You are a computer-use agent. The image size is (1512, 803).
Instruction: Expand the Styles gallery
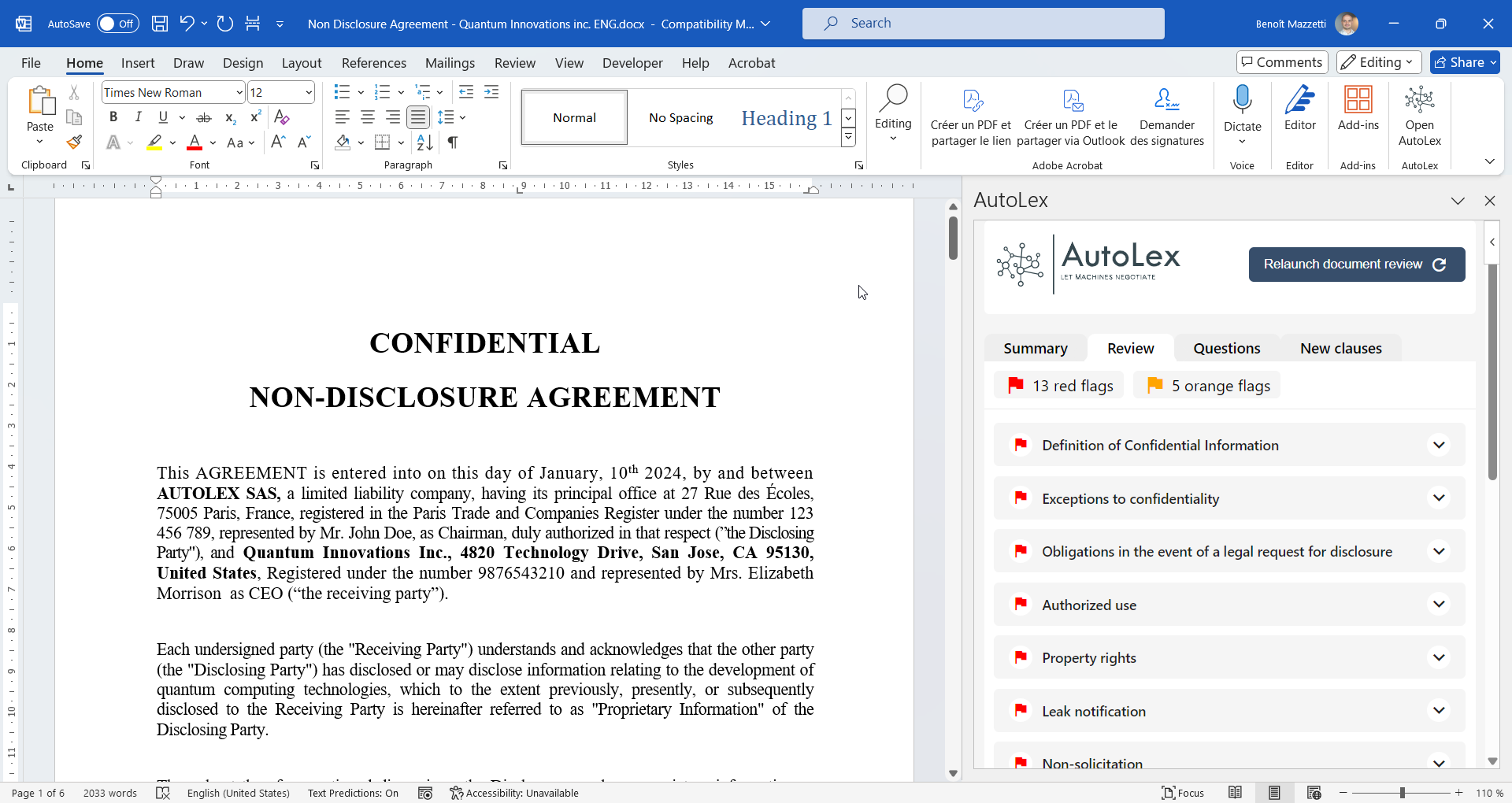click(848, 139)
